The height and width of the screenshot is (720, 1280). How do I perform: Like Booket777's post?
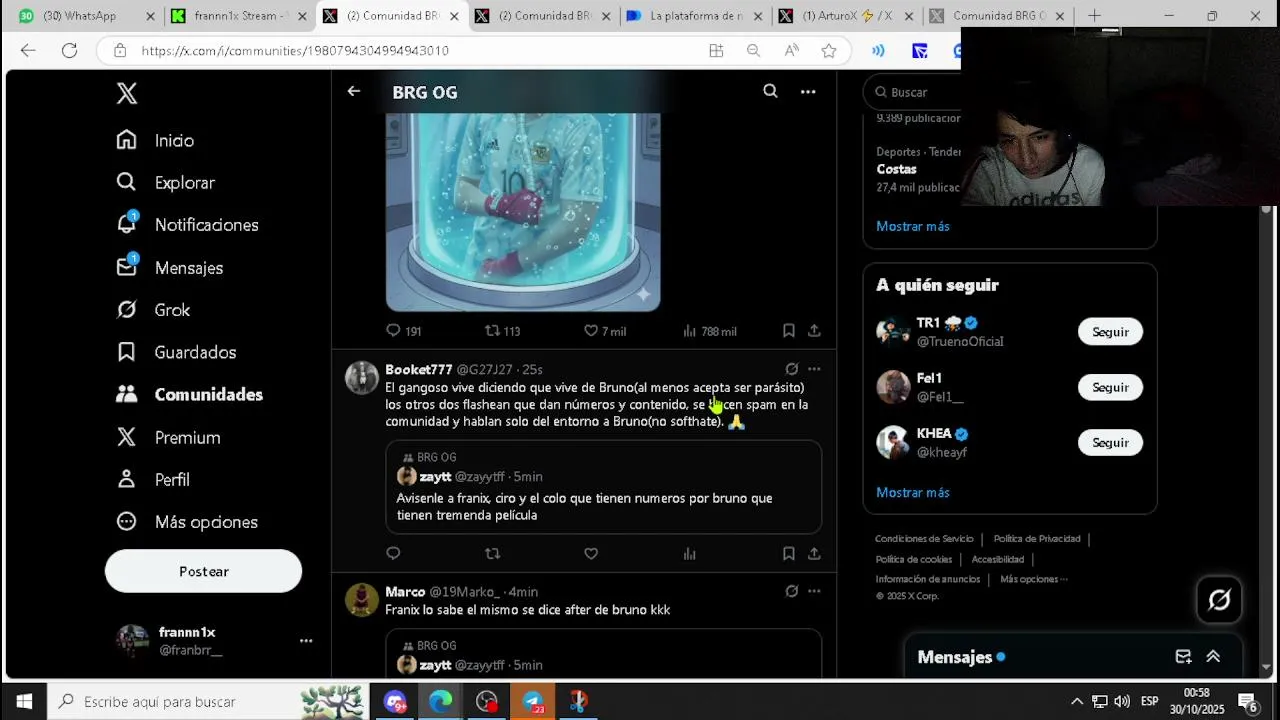591,553
